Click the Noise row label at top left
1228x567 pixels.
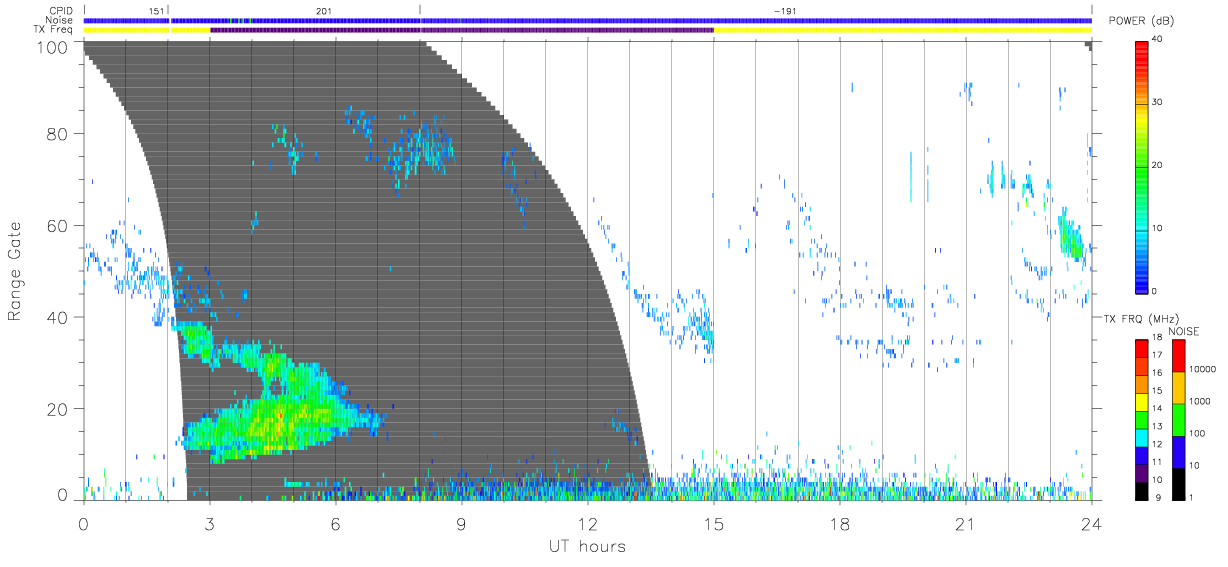[59, 20]
